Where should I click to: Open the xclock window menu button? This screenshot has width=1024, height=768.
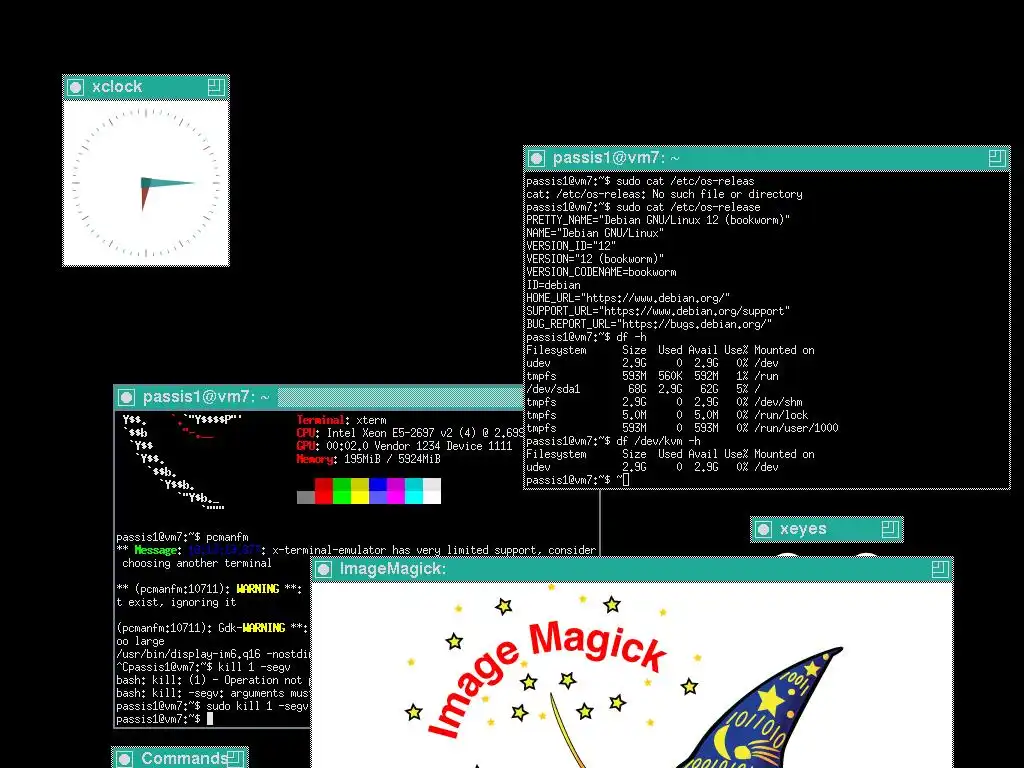pos(76,87)
